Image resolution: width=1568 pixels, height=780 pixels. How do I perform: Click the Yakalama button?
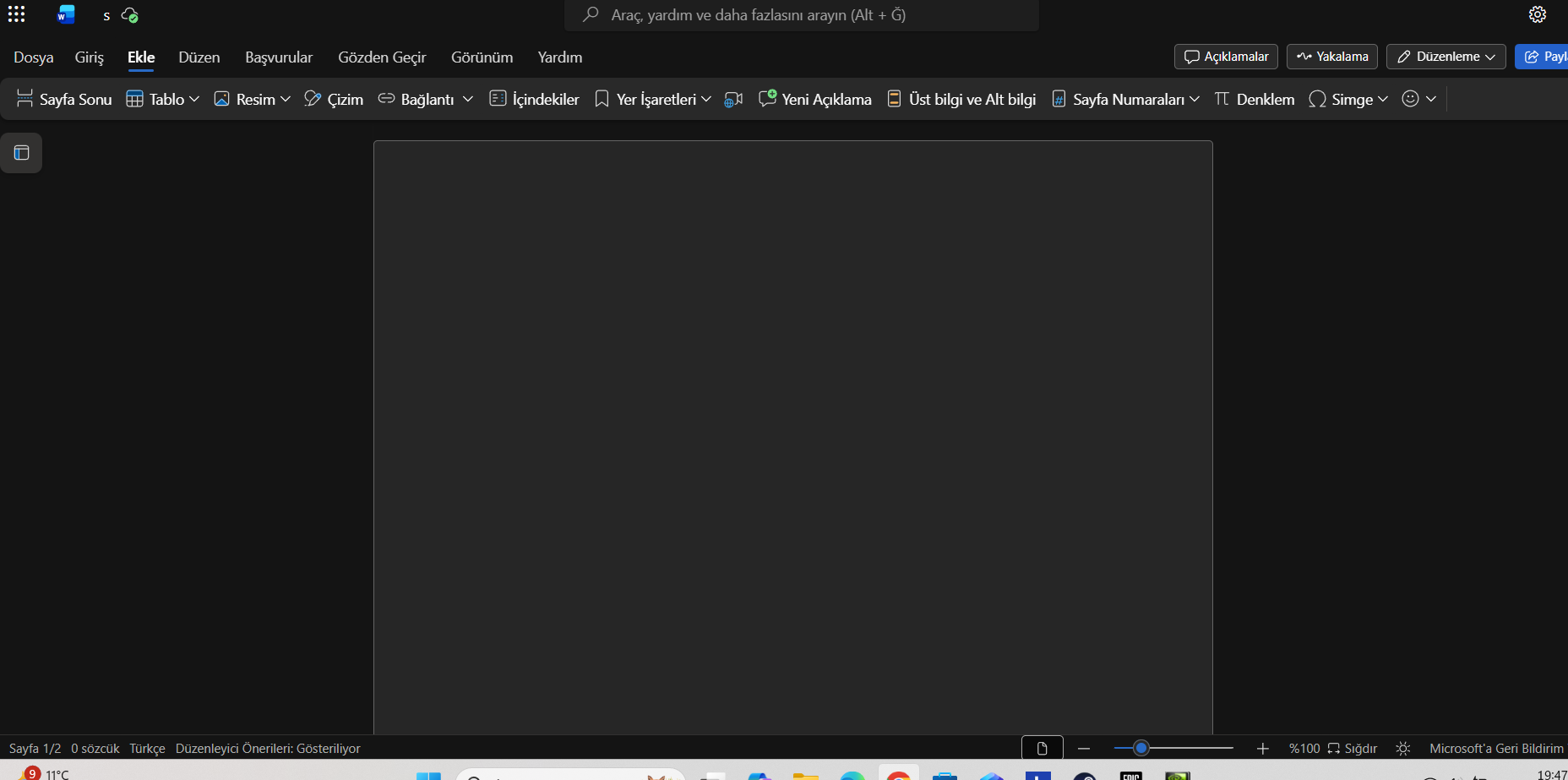(1332, 57)
